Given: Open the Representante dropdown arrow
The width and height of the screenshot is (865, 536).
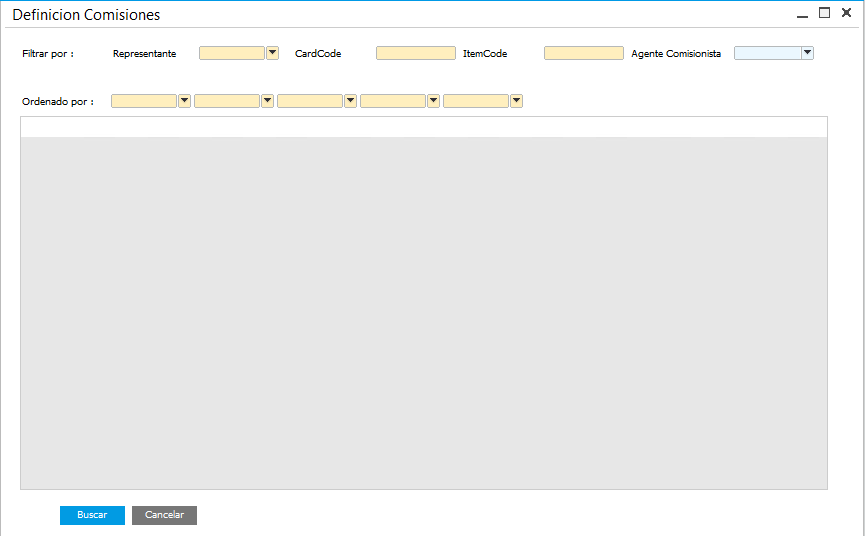Looking at the screenshot, I should [x=273, y=53].
